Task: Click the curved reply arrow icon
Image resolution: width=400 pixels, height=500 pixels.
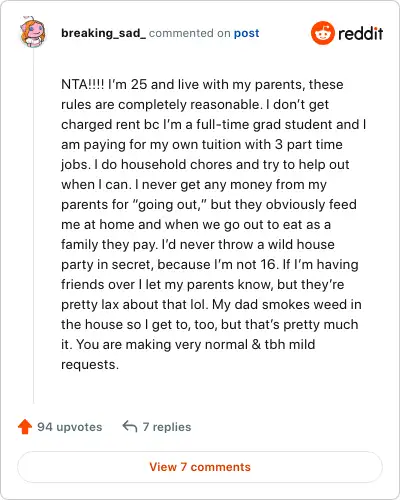Action: click(x=130, y=426)
